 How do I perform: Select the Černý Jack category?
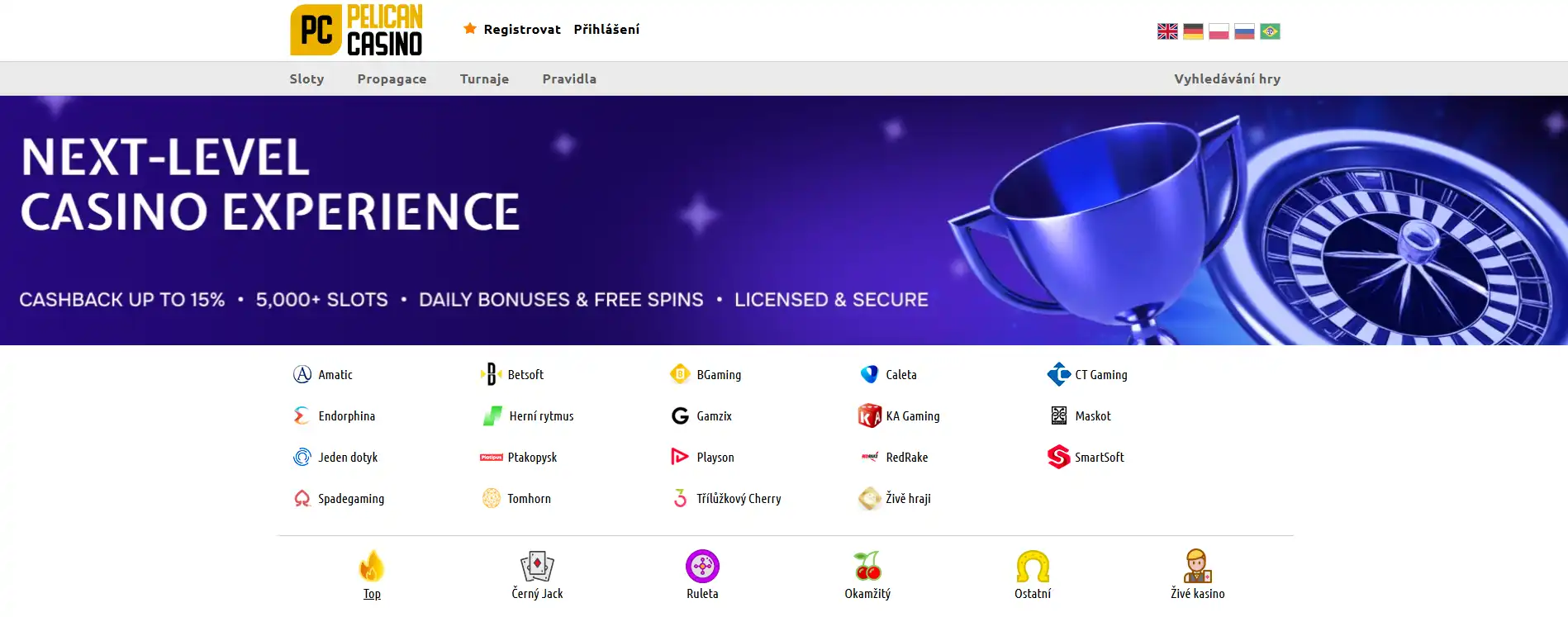click(x=537, y=575)
